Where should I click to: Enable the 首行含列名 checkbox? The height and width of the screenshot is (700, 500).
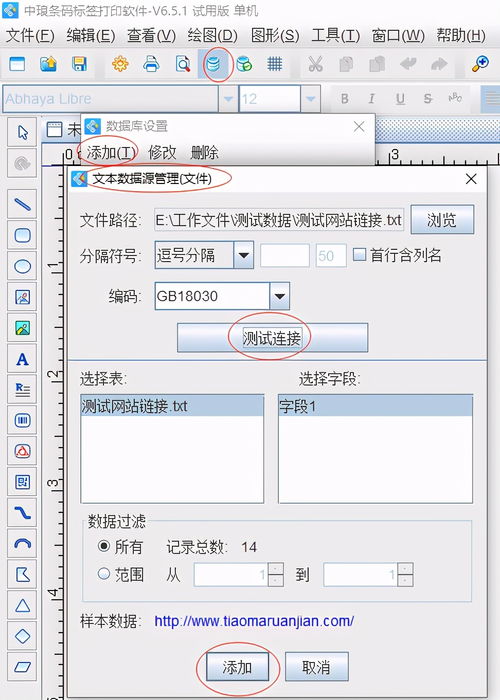pos(359,255)
